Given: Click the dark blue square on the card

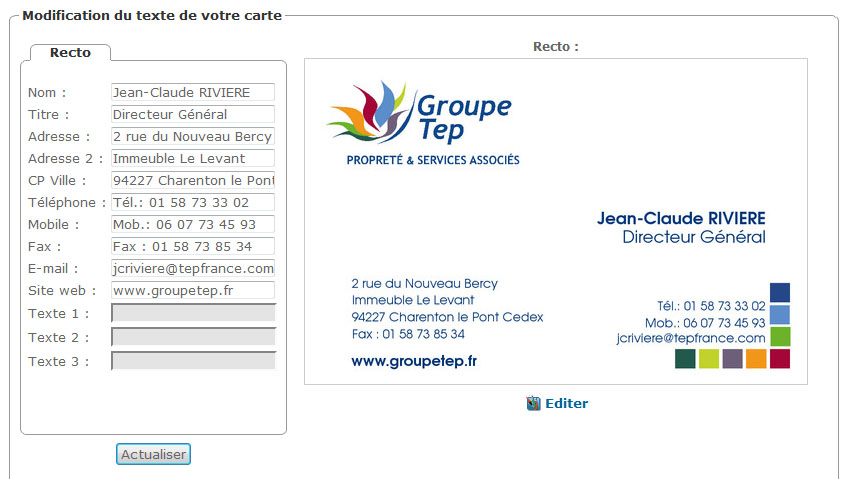Looking at the screenshot, I should click(x=780, y=293).
